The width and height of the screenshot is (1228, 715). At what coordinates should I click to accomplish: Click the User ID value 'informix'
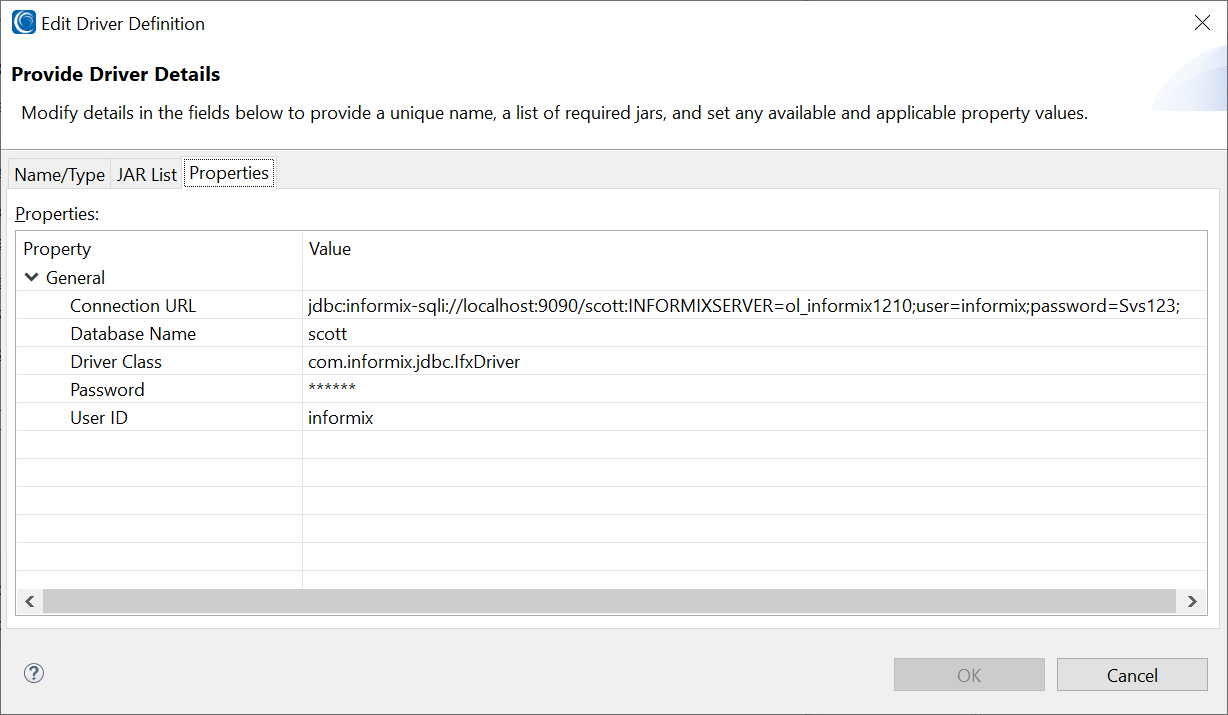click(x=340, y=418)
